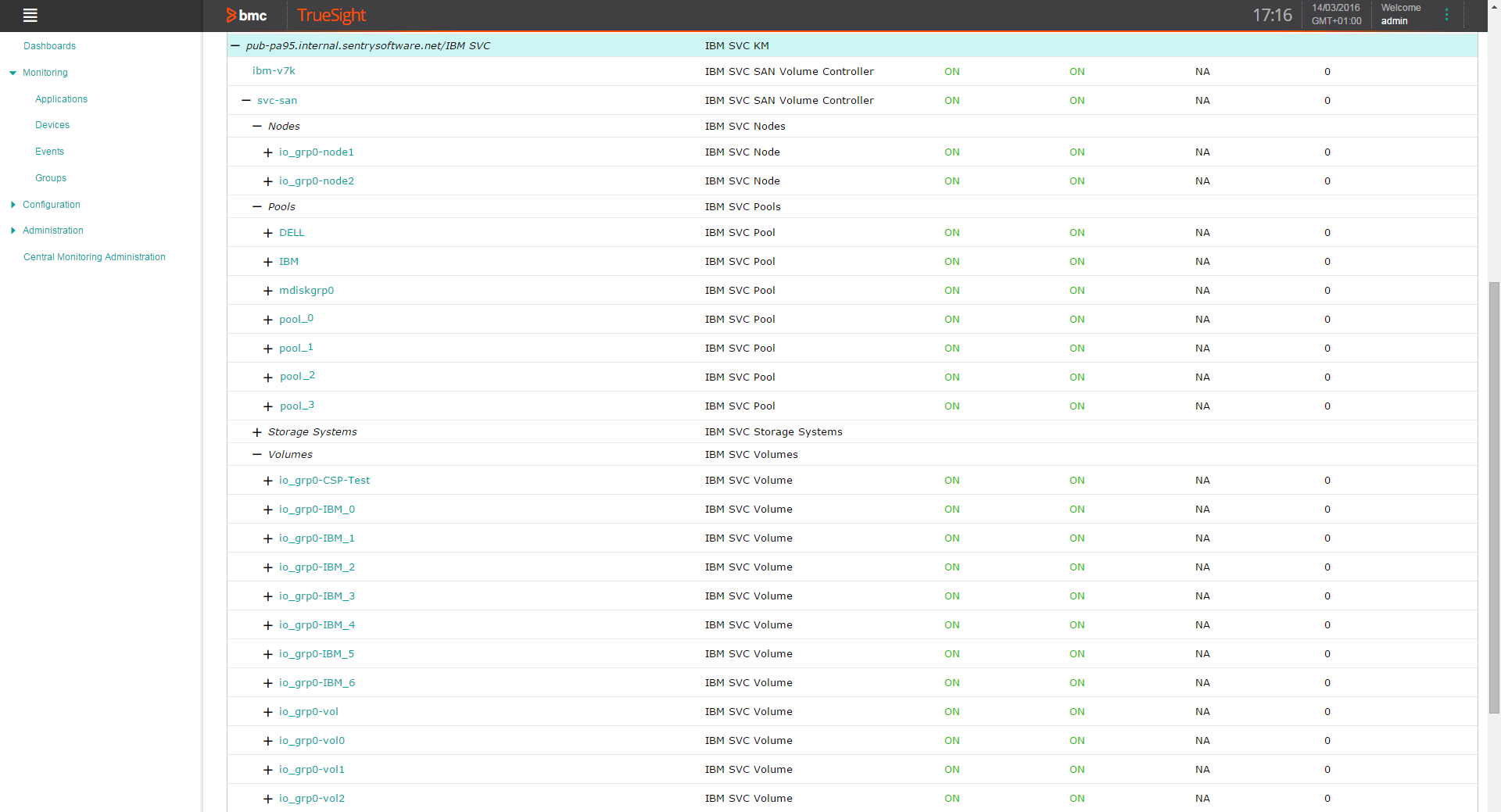This screenshot has width=1501, height=812.
Task: Expand pool_3
Action: tap(268, 406)
